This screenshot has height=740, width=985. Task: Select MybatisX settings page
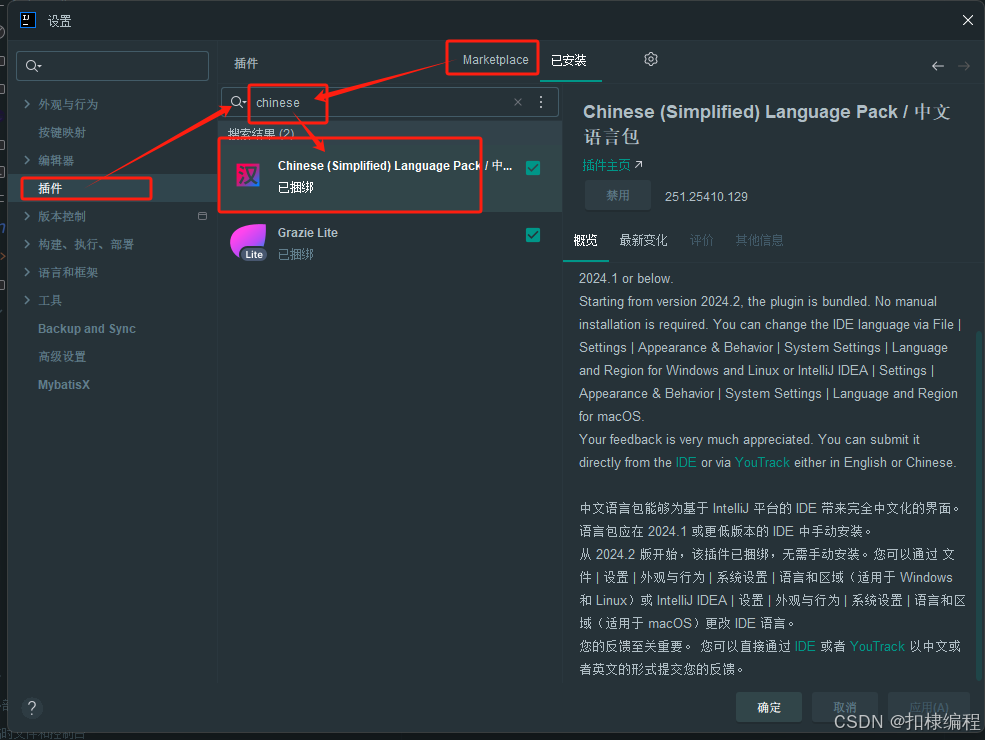coord(63,384)
